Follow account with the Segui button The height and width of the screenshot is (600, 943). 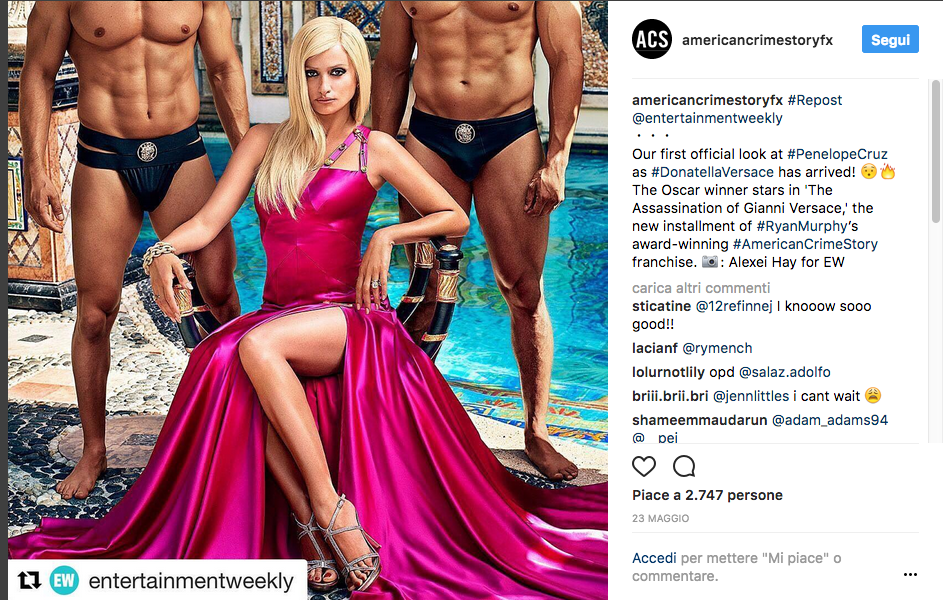coord(890,40)
